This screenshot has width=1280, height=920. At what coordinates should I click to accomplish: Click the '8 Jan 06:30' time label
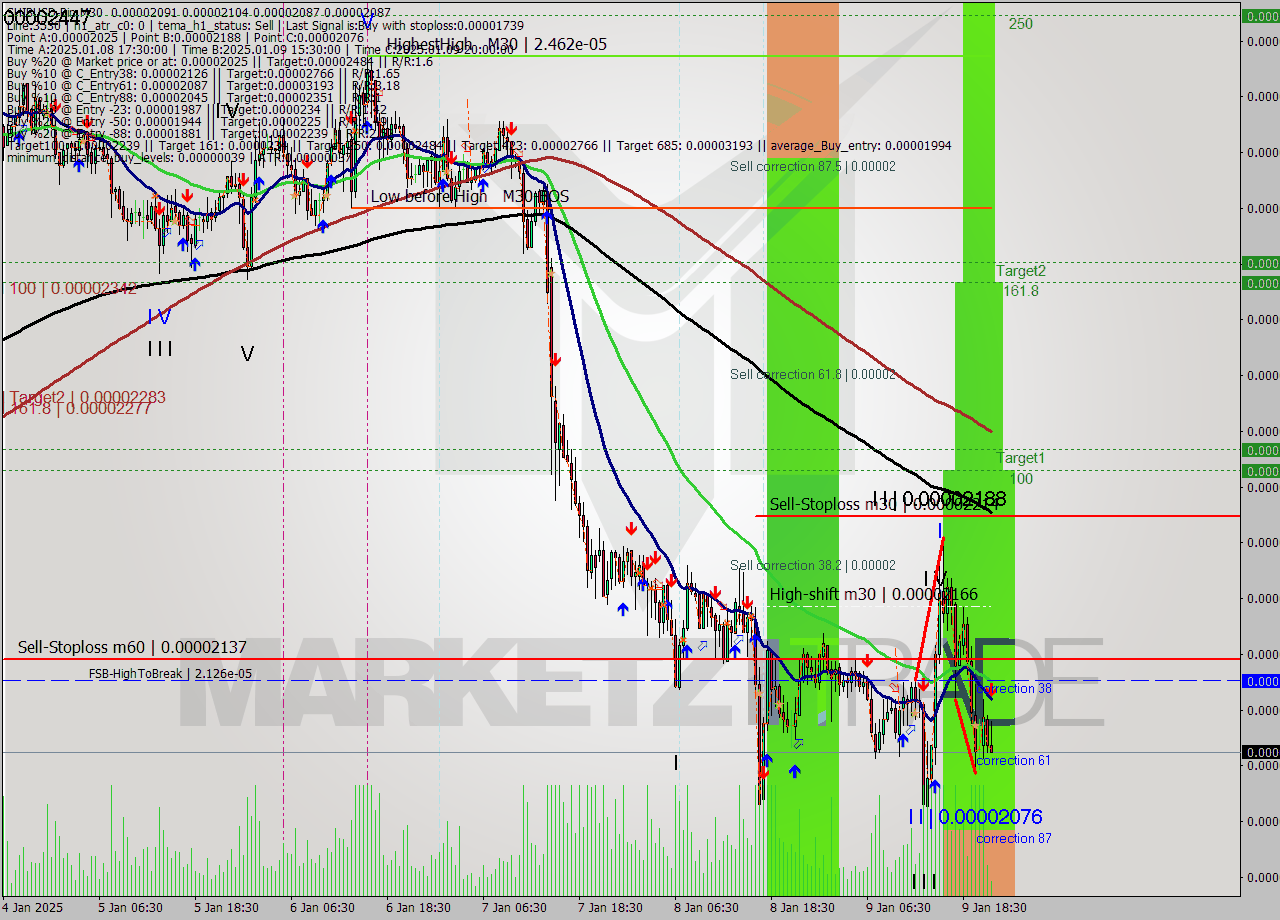(706, 908)
